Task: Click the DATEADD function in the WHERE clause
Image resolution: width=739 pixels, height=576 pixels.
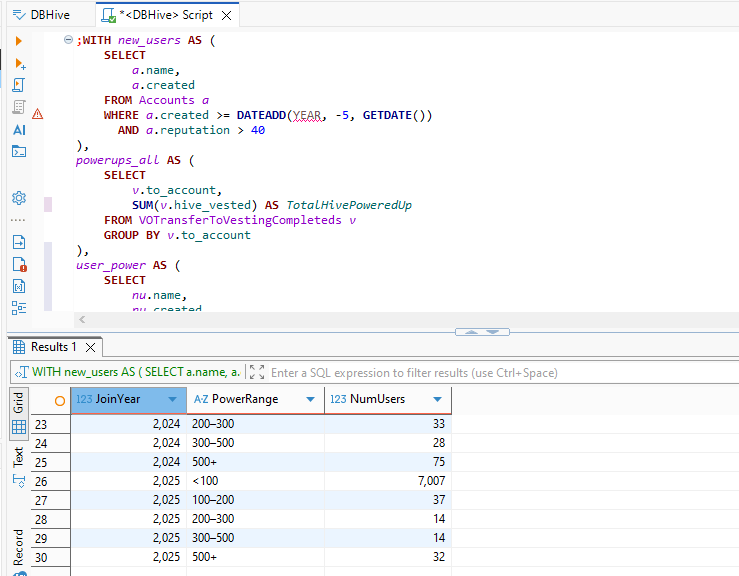Action: tap(261, 115)
